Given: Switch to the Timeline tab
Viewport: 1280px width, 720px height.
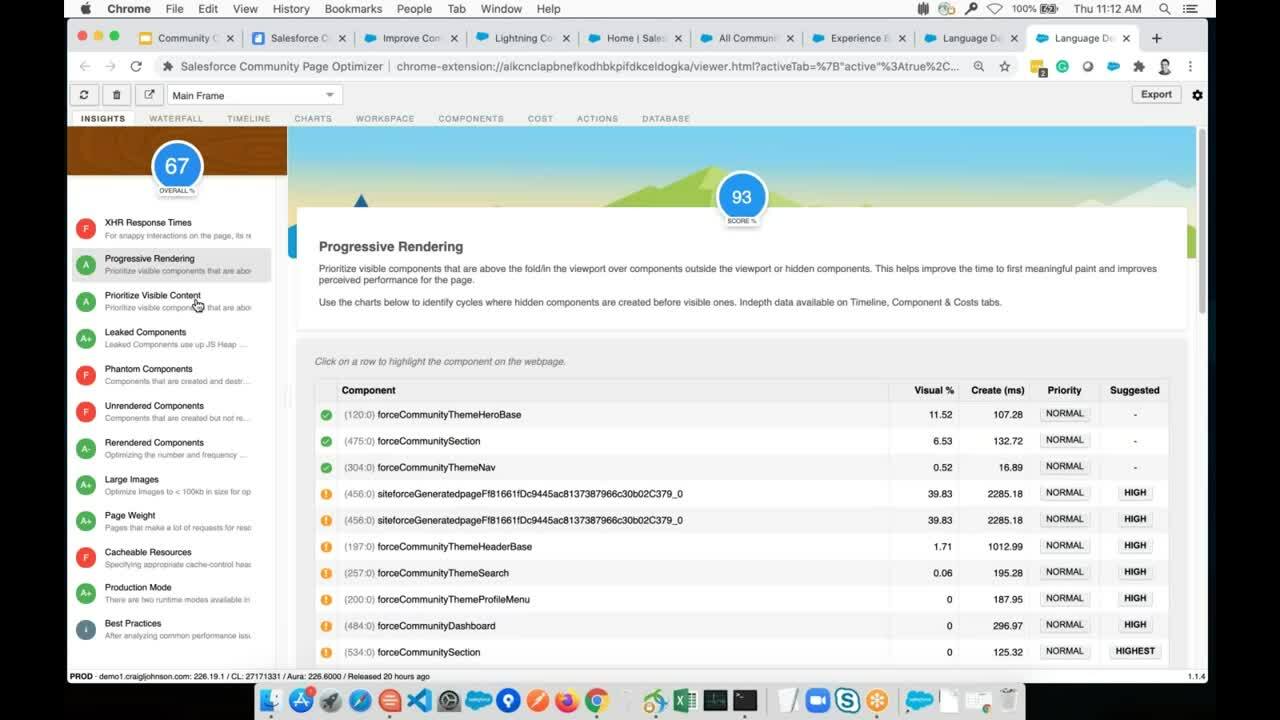Looking at the screenshot, I should tap(248, 118).
